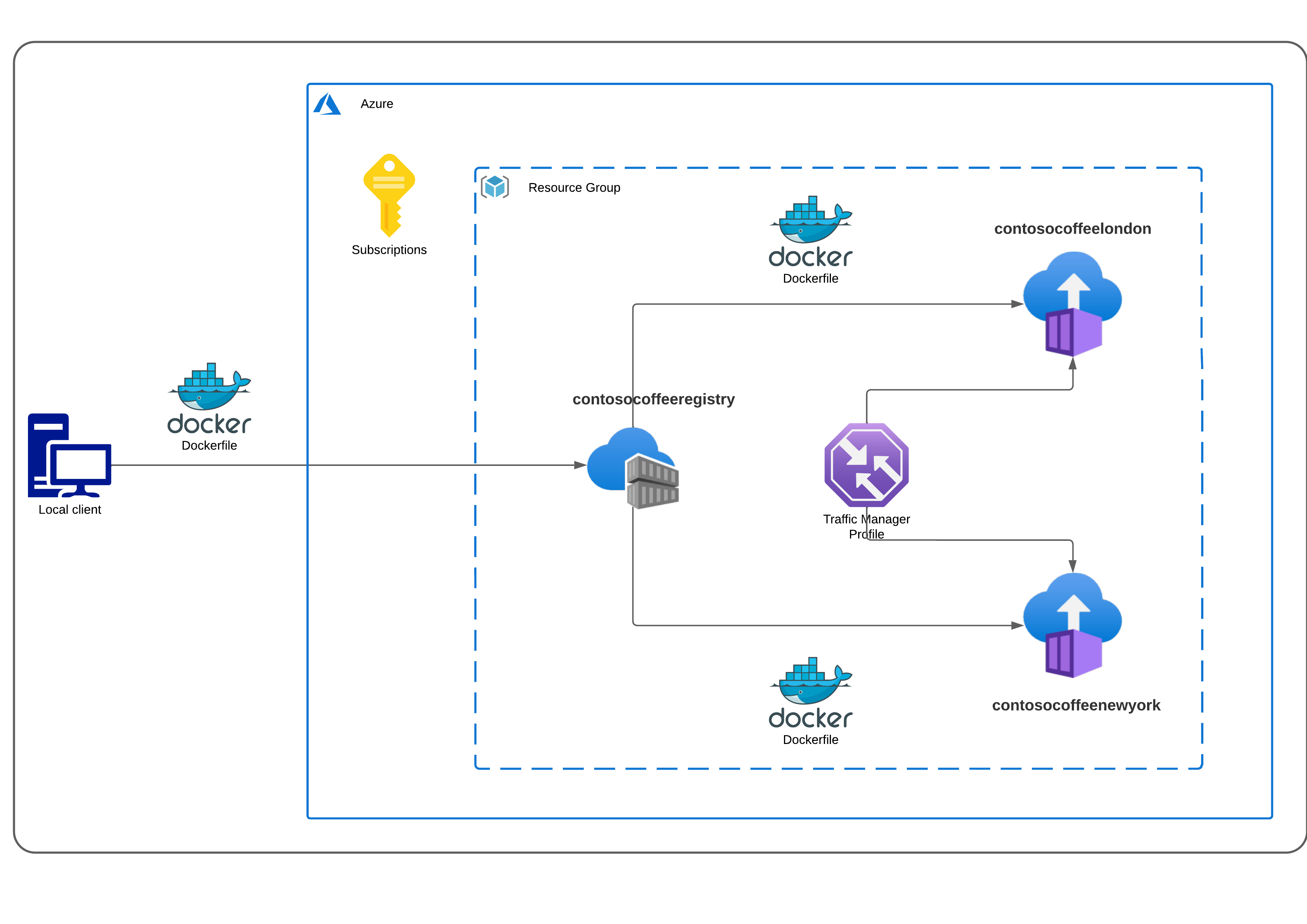Click the Resource Group cube icon
Screen dimensions: 1307x924
[x=495, y=187]
